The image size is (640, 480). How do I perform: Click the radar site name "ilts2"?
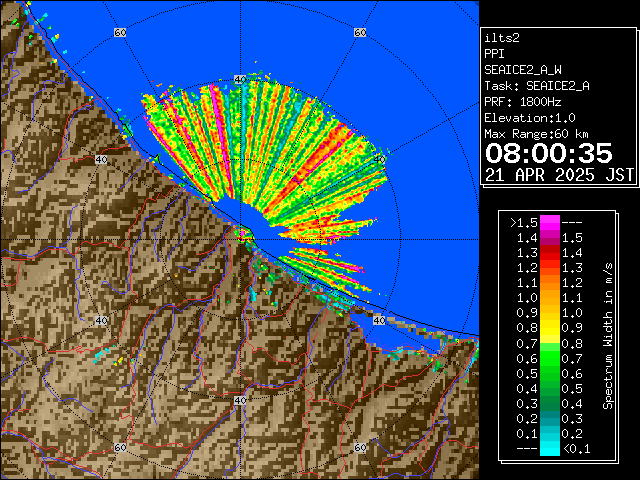(x=502, y=38)
